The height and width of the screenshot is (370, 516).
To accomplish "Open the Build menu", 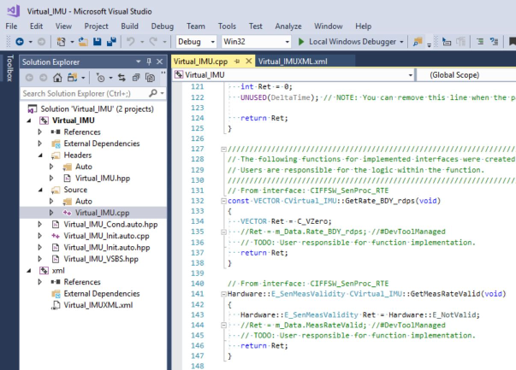I will pyautogui.click(x=129, y=26).
